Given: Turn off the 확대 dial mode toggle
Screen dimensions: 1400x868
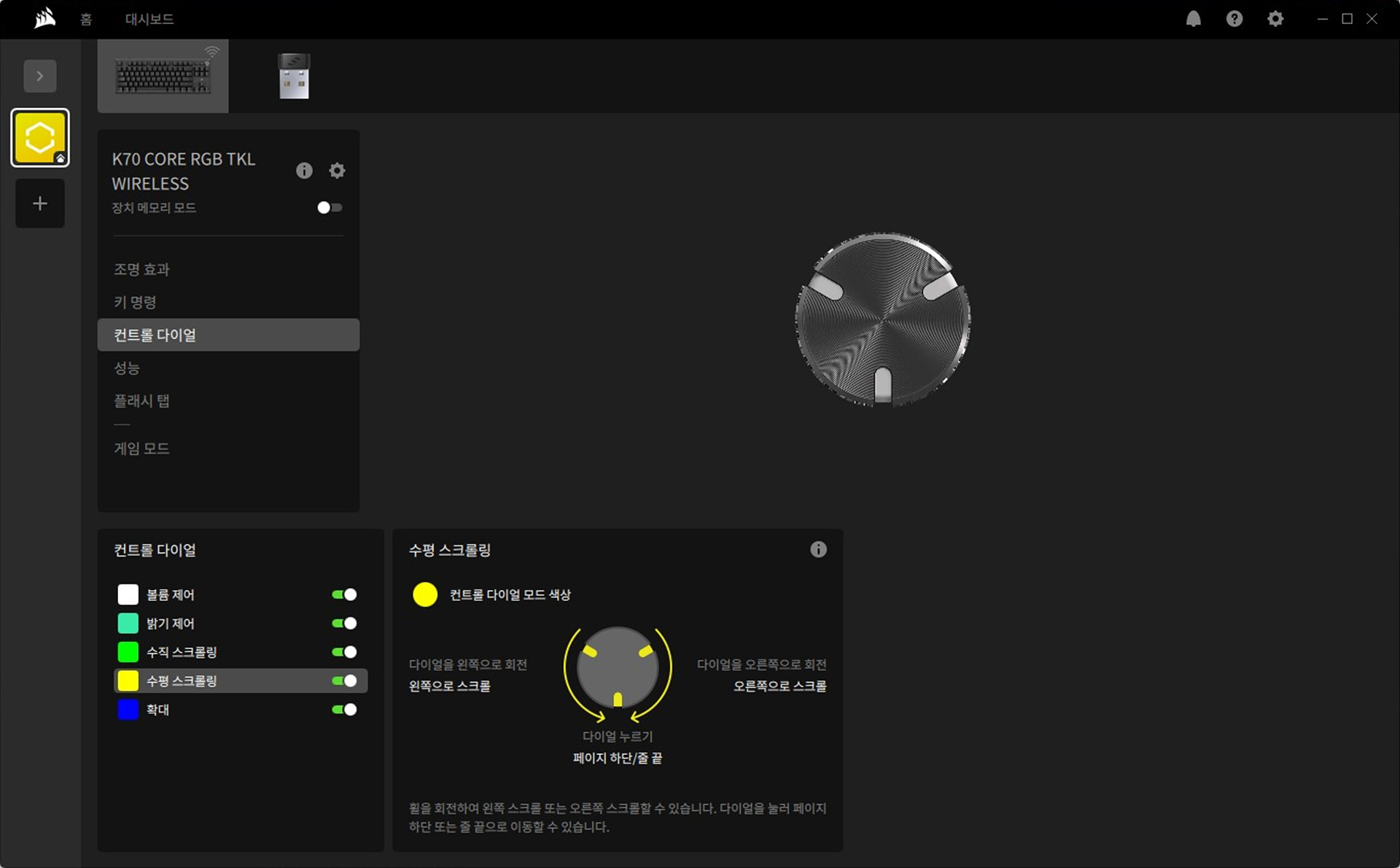Looking at the screenshot, I should click(344, 709).
